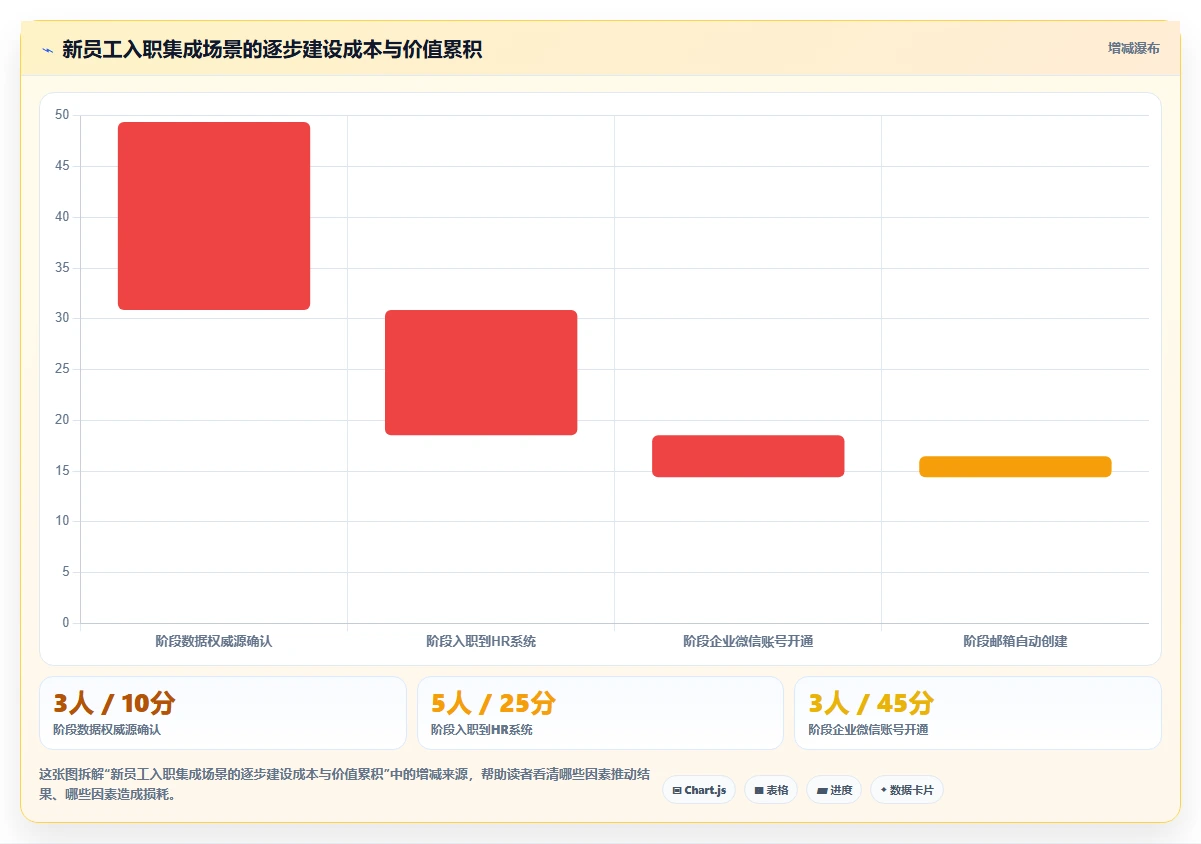
Task: Click card caption 阶段企业微信账号开通 under 3人 / 45分
Action: pos(868,730)
